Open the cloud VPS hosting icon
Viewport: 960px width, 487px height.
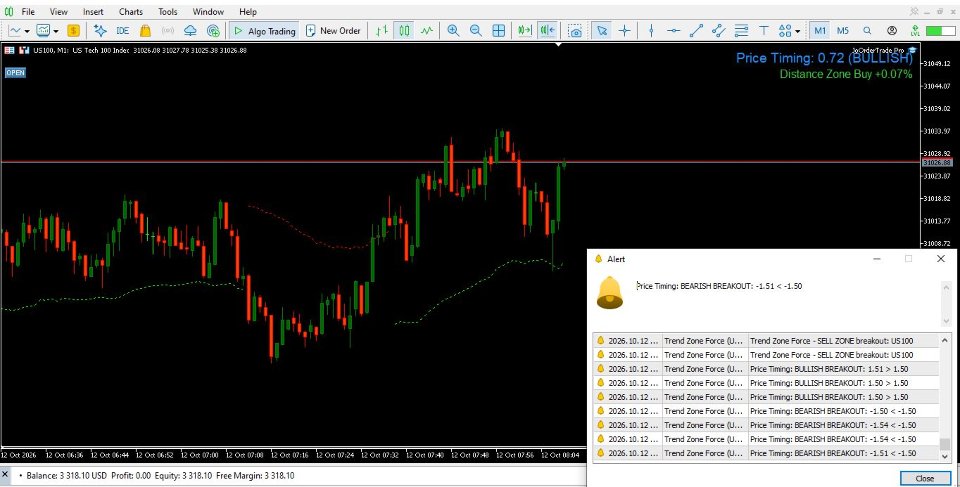point(190,31)
